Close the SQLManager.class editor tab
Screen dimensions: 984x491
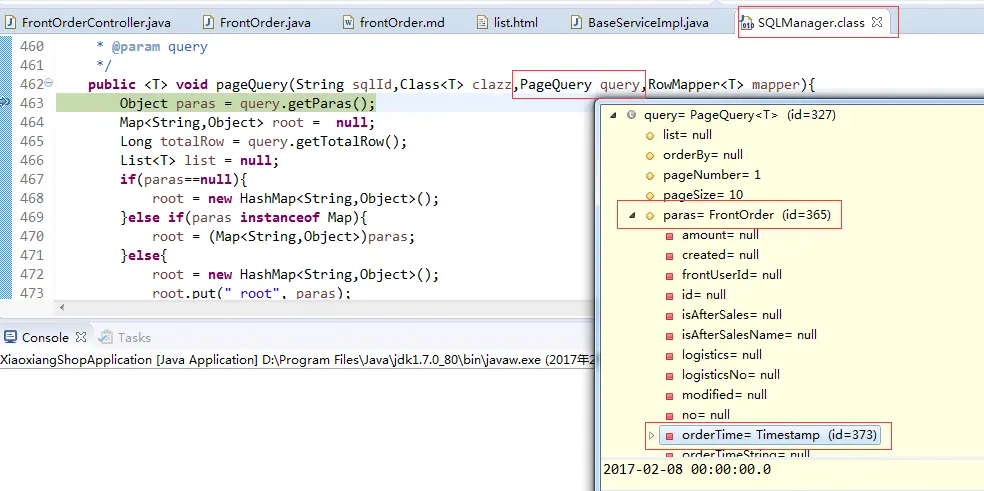tap(877, 22)
